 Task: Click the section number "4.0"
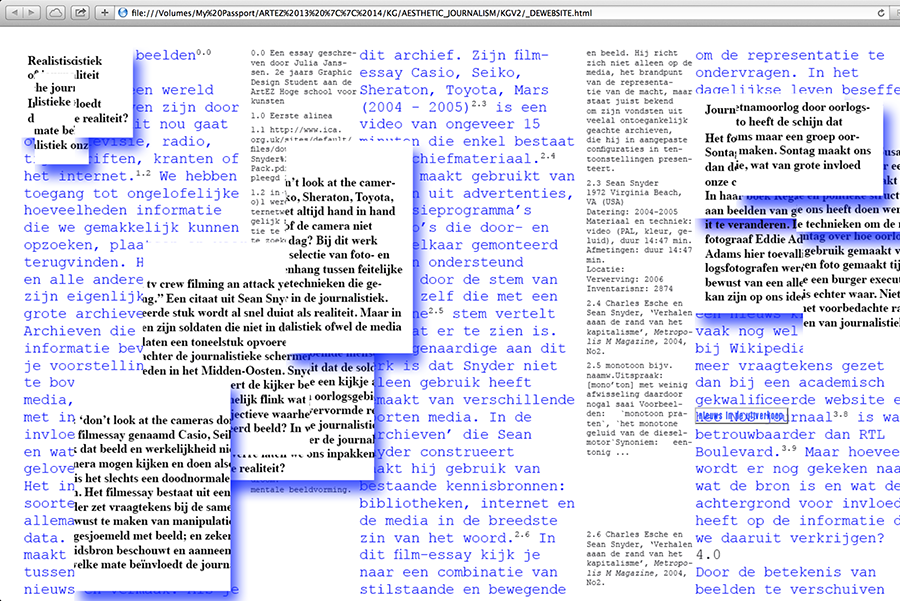[x=708, y=555]
